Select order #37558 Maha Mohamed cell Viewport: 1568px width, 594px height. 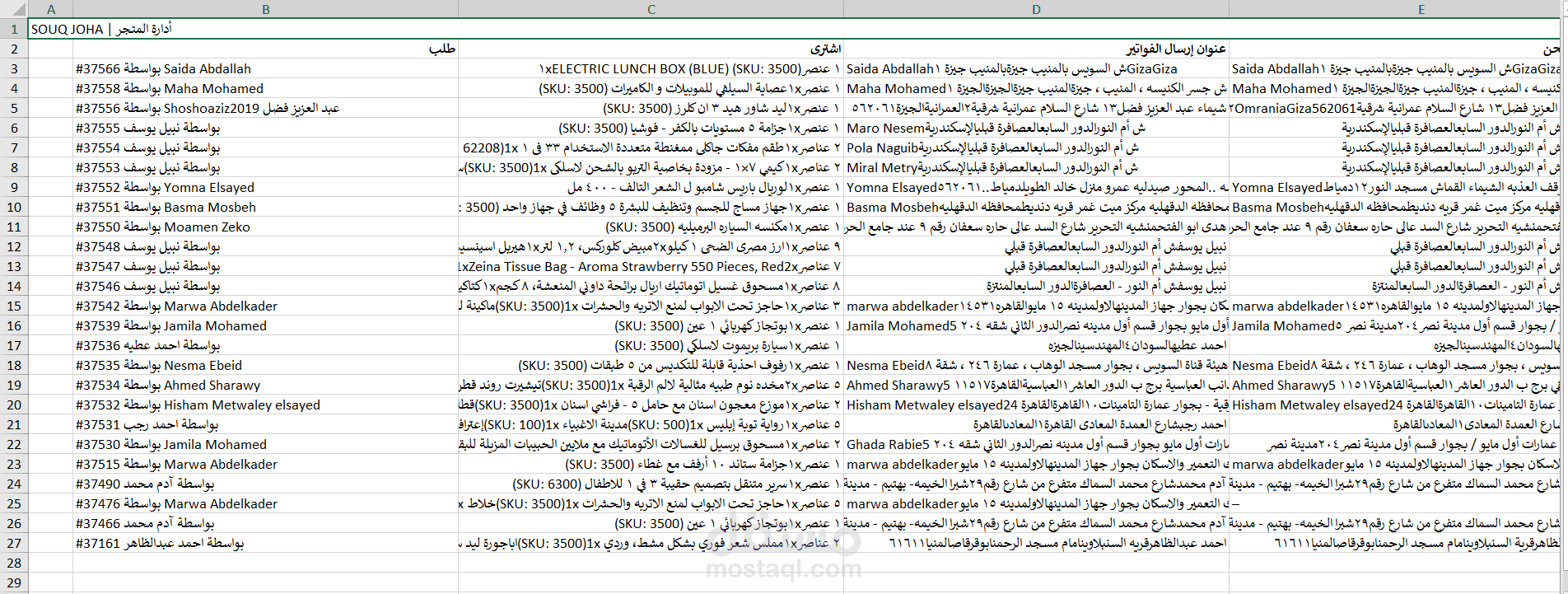point(265,88)
